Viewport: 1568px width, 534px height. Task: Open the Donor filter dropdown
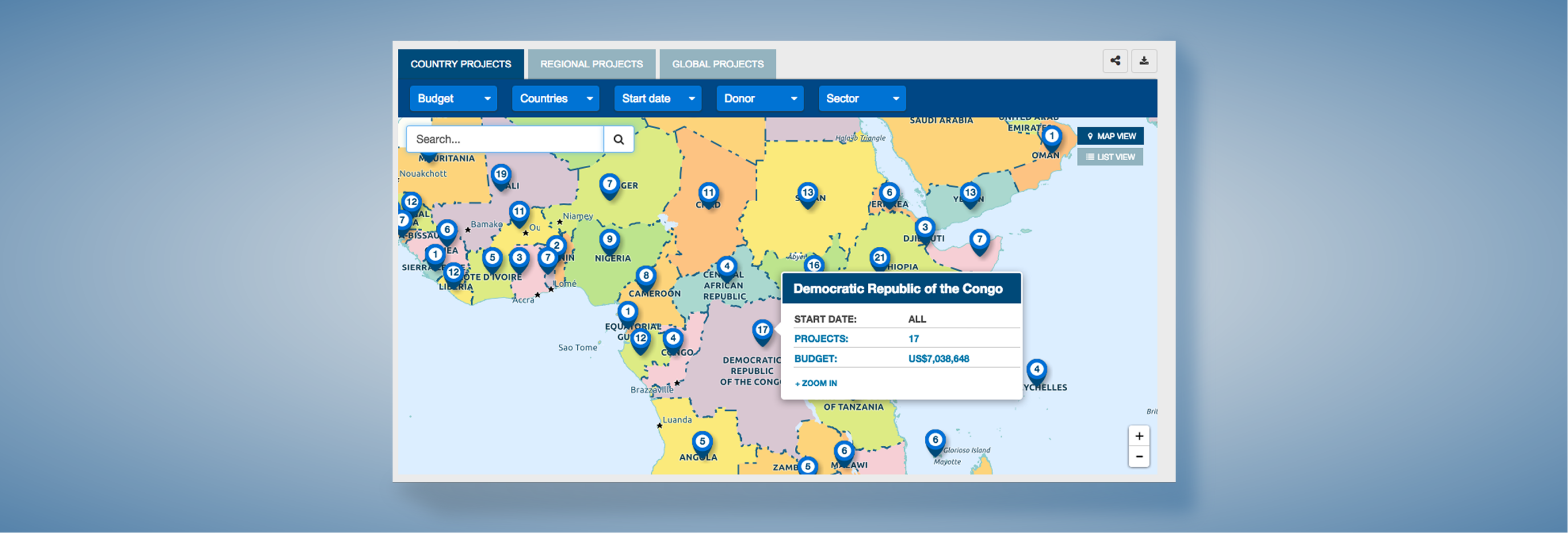[760, 99]
